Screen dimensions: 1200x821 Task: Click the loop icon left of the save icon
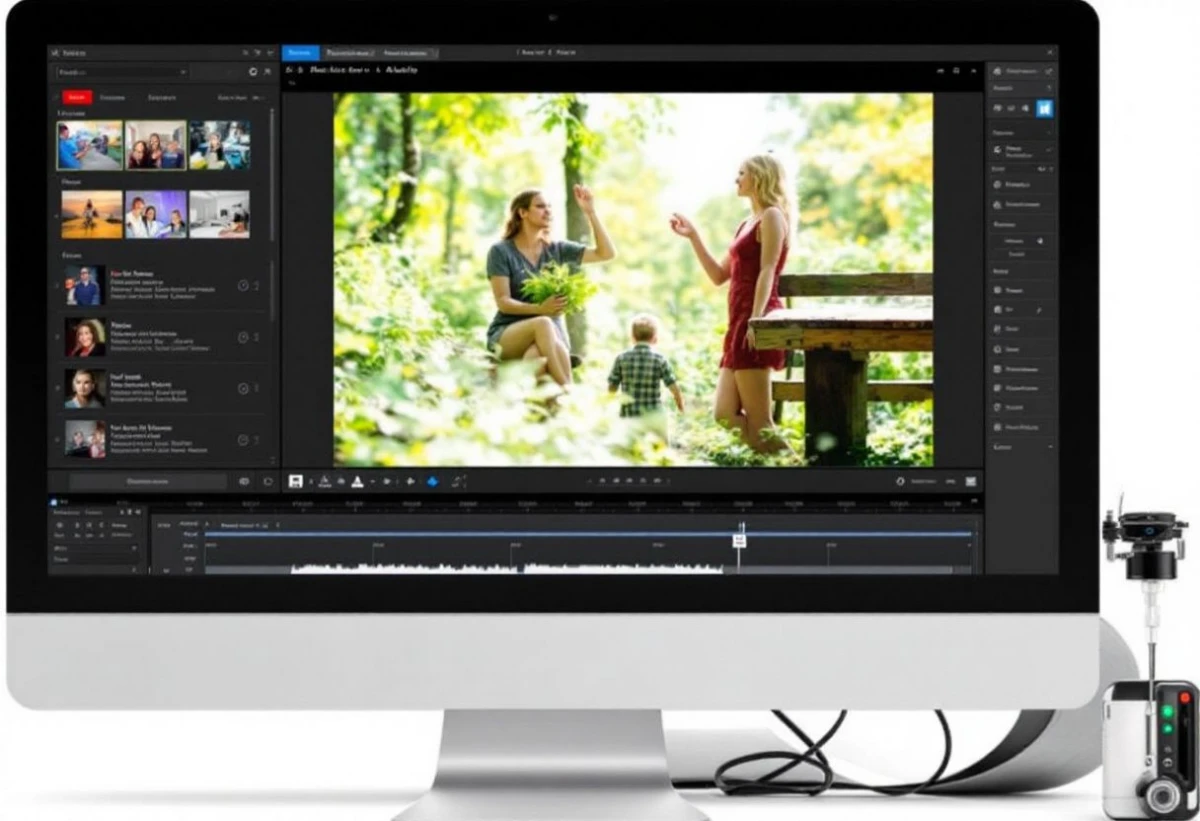click(268, 481)
